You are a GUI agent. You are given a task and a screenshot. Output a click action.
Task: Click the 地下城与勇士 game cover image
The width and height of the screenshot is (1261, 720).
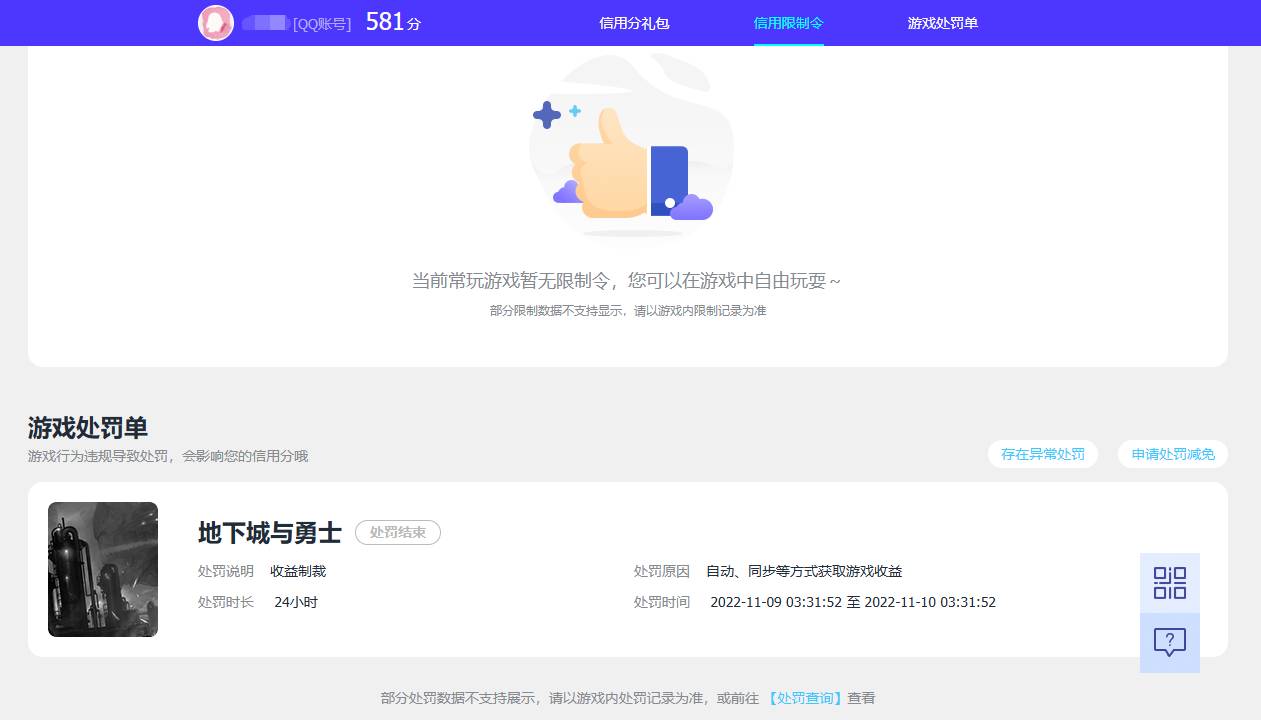[103, 569]
